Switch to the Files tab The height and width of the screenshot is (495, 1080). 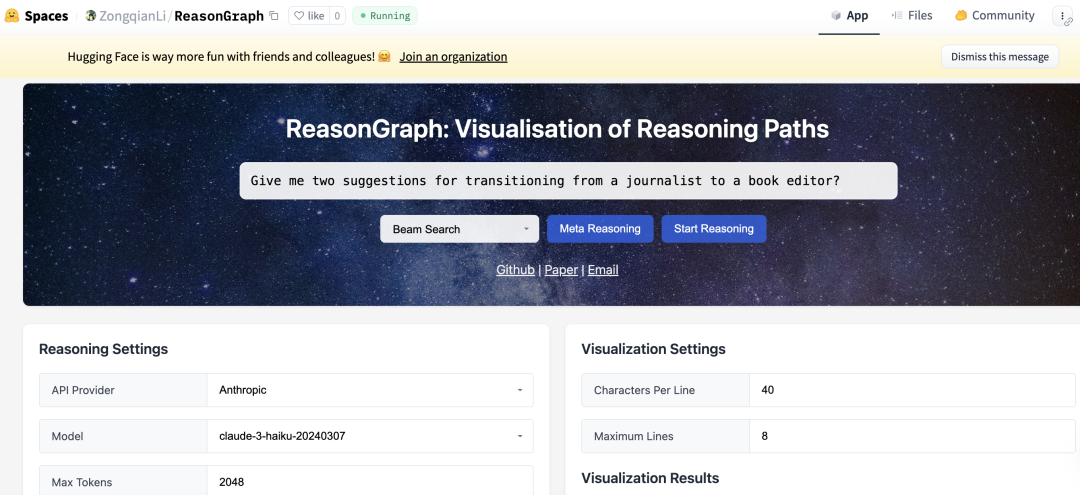[x=912, y=16]
